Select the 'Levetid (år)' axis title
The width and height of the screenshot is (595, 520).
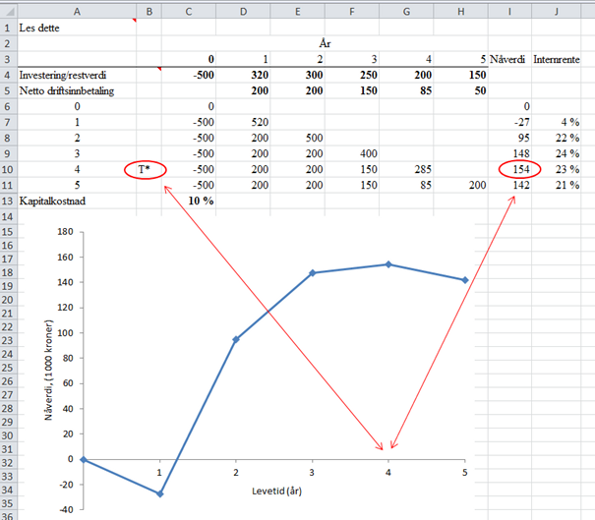(277, 491)
